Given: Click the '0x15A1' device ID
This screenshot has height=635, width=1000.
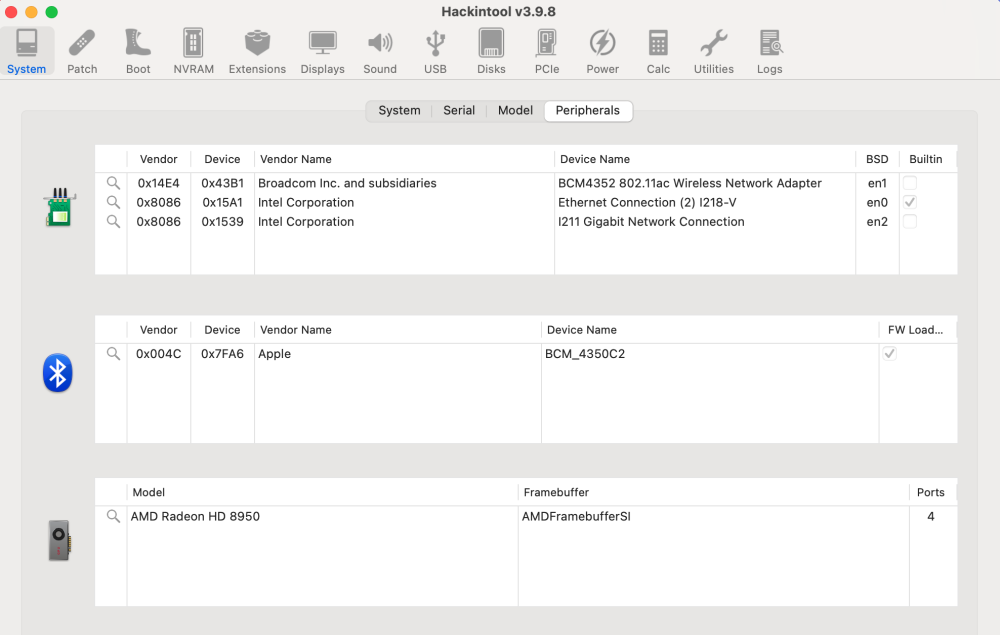Looking at the screenshot, I should [222, 202].
